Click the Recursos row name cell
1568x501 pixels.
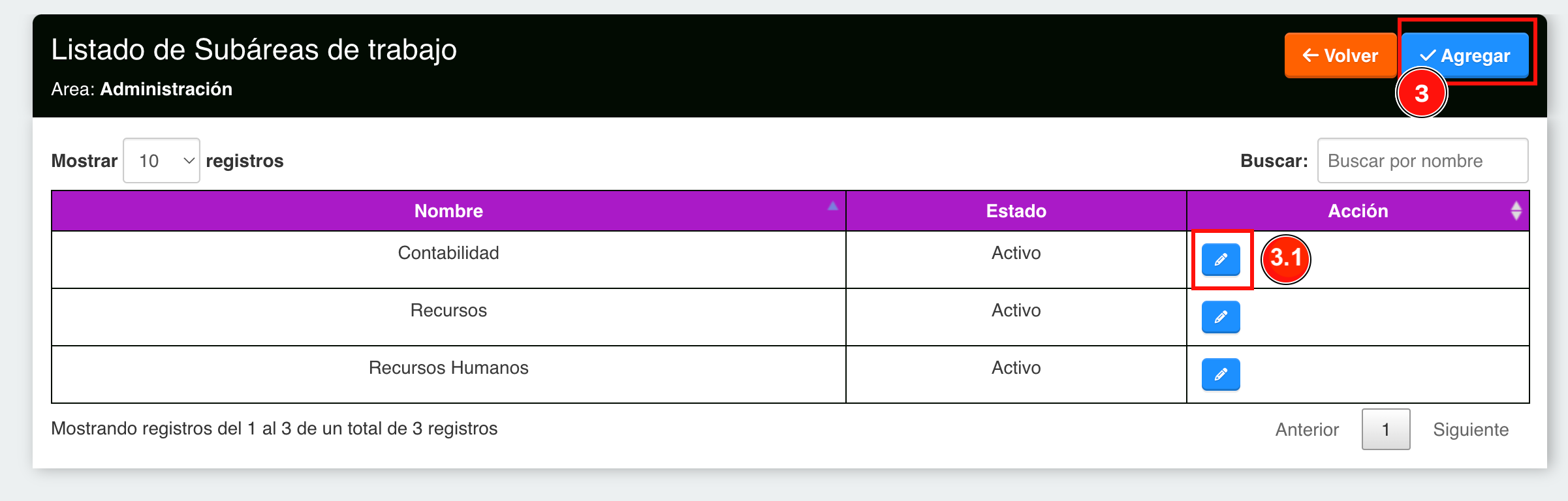click(x=448, y=317)
